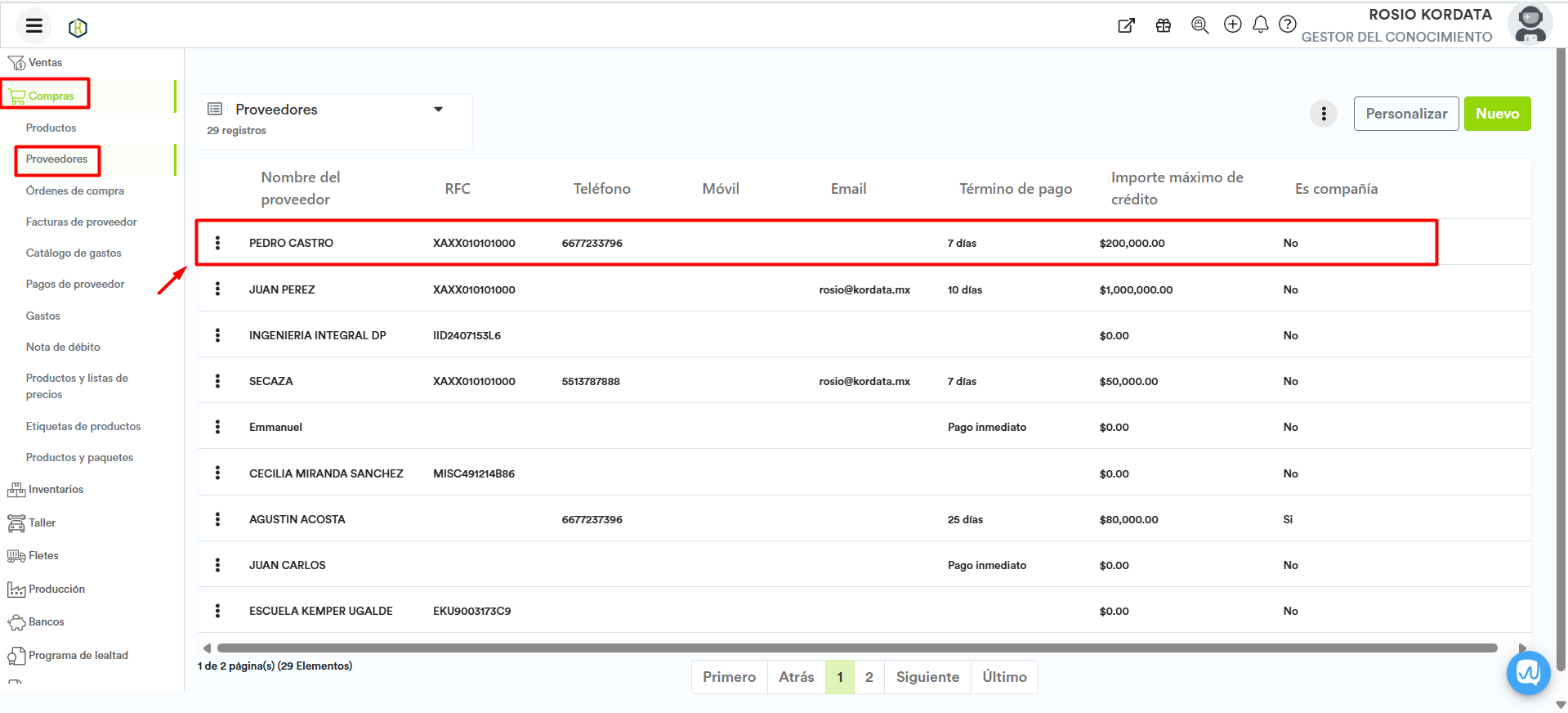
Task: Open the gift icon in top bar
Action: click(x=1163, y=25)
